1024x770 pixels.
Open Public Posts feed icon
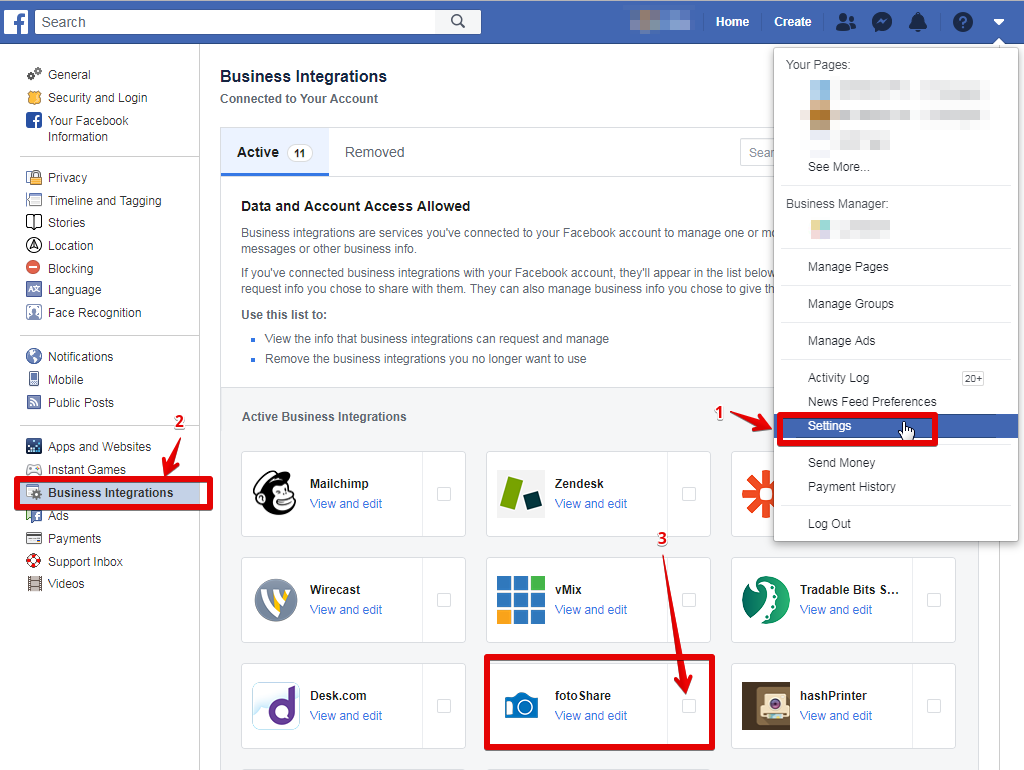click(x=34, y=402)
